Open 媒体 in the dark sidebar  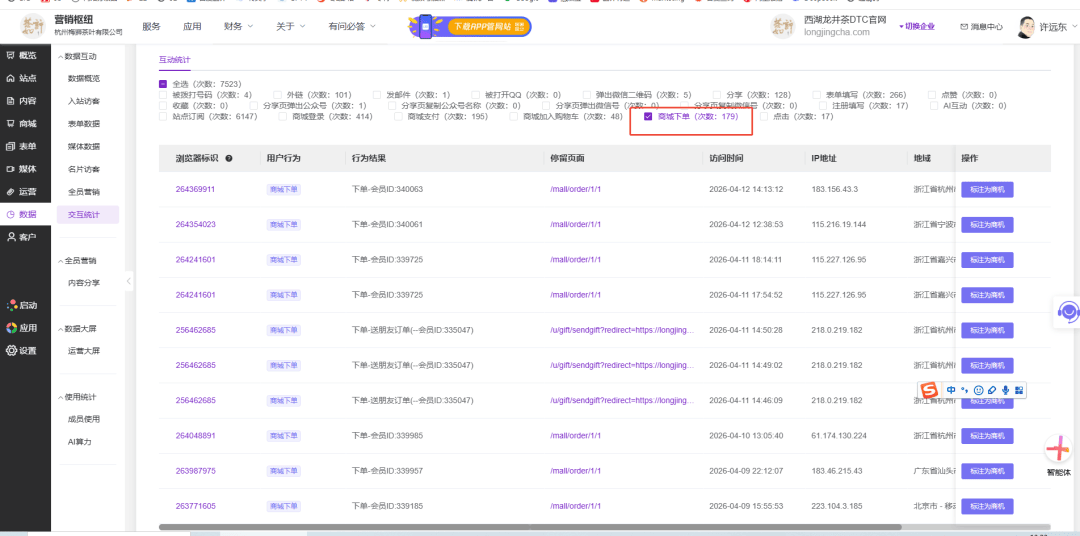22,169
